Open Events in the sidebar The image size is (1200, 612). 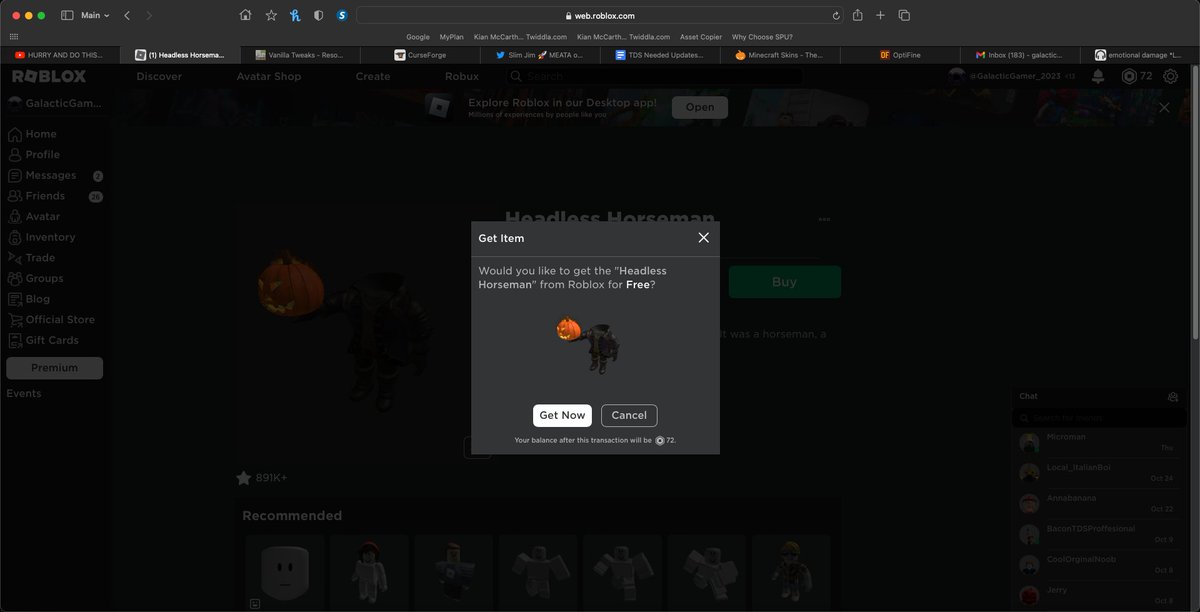pyautogui.click(x=24, y=394)
